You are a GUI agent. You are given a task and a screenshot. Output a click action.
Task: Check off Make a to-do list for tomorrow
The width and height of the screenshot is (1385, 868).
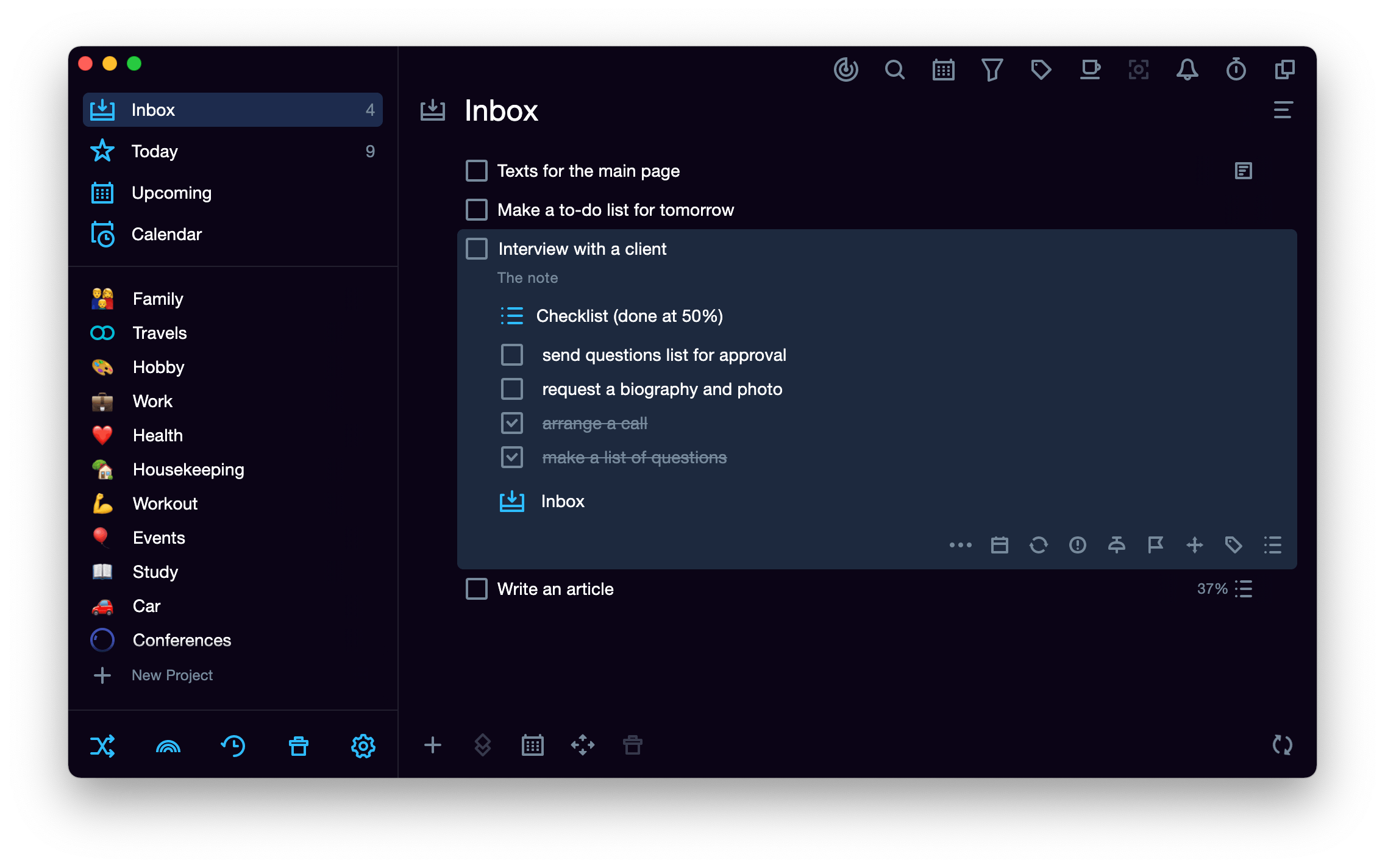click(477, 210)
